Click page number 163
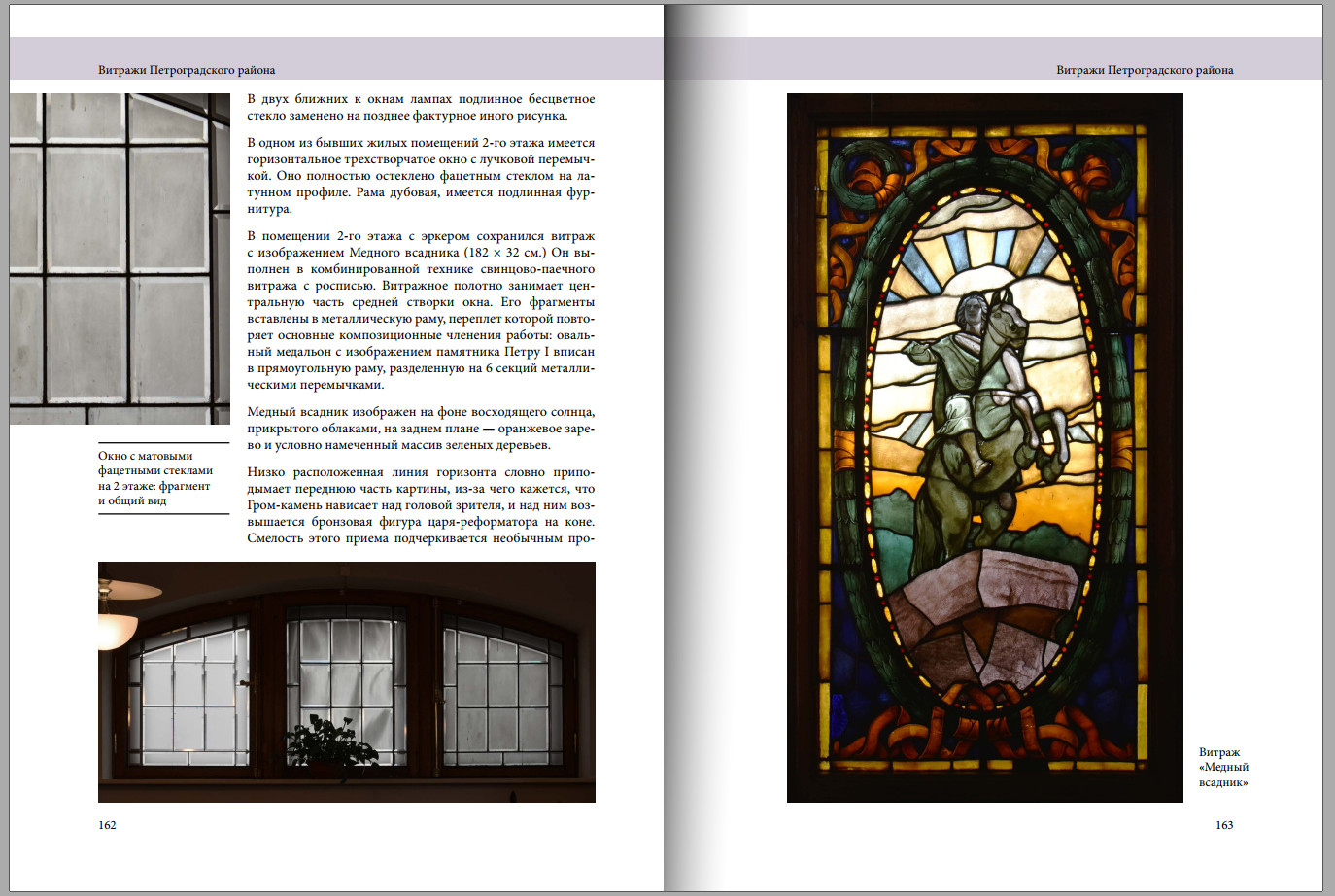This screenshot has width=1335, height=896. 1224,825
